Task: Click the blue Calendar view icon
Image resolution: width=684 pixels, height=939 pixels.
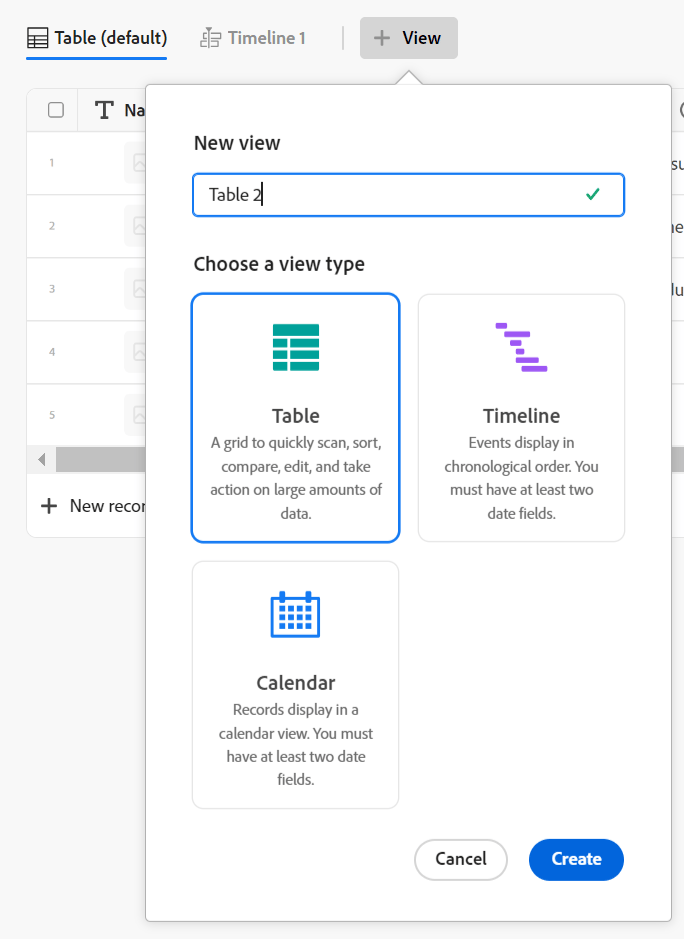Action: (x=295, y=614)
